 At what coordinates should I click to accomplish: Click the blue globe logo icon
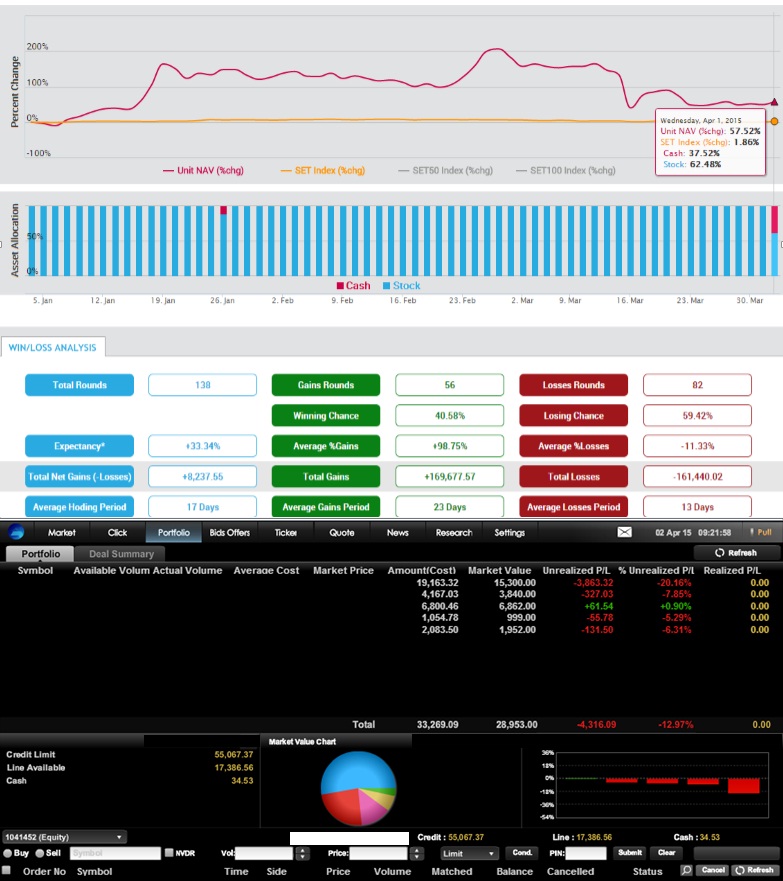point(16,532)
